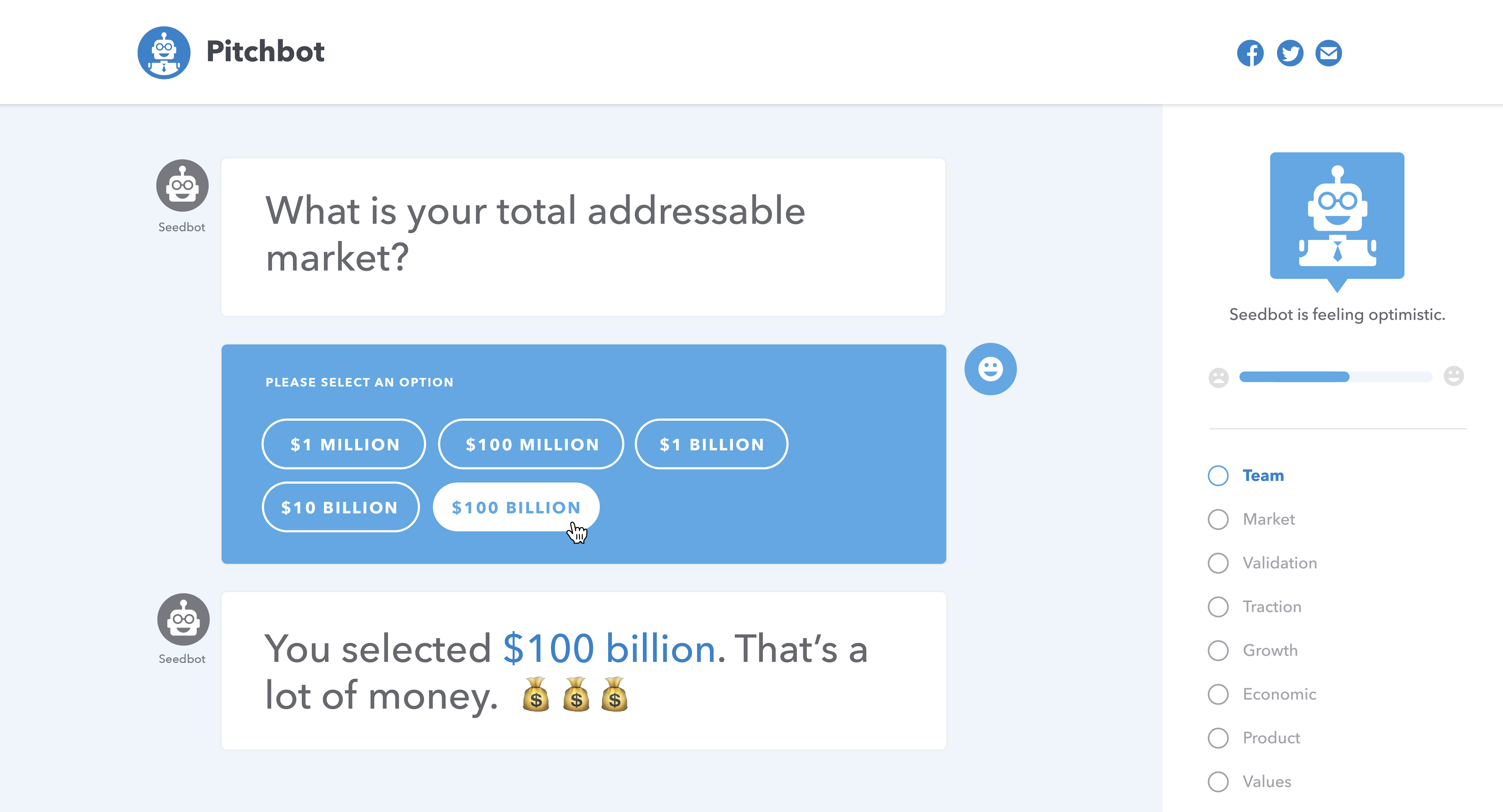
Task: Share on Facebook icon
Action: (x=1250, y=53)
